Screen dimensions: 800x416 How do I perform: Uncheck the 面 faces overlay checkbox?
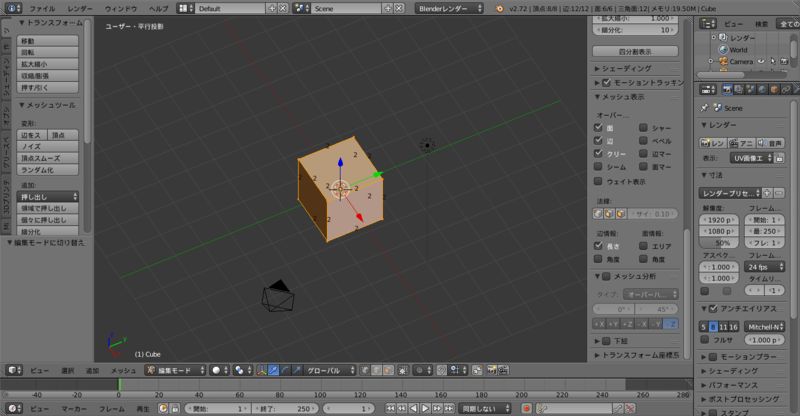(x=598, y=128)
